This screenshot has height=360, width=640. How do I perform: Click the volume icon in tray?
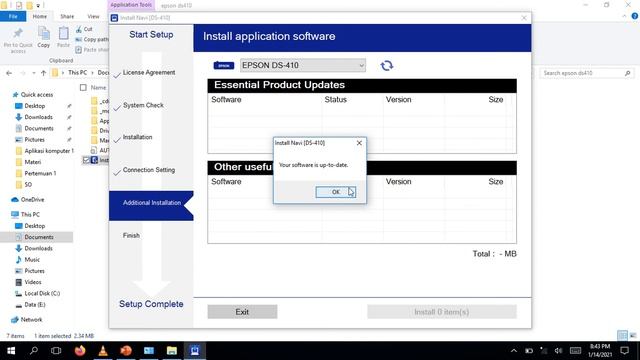tap(558, 351)
